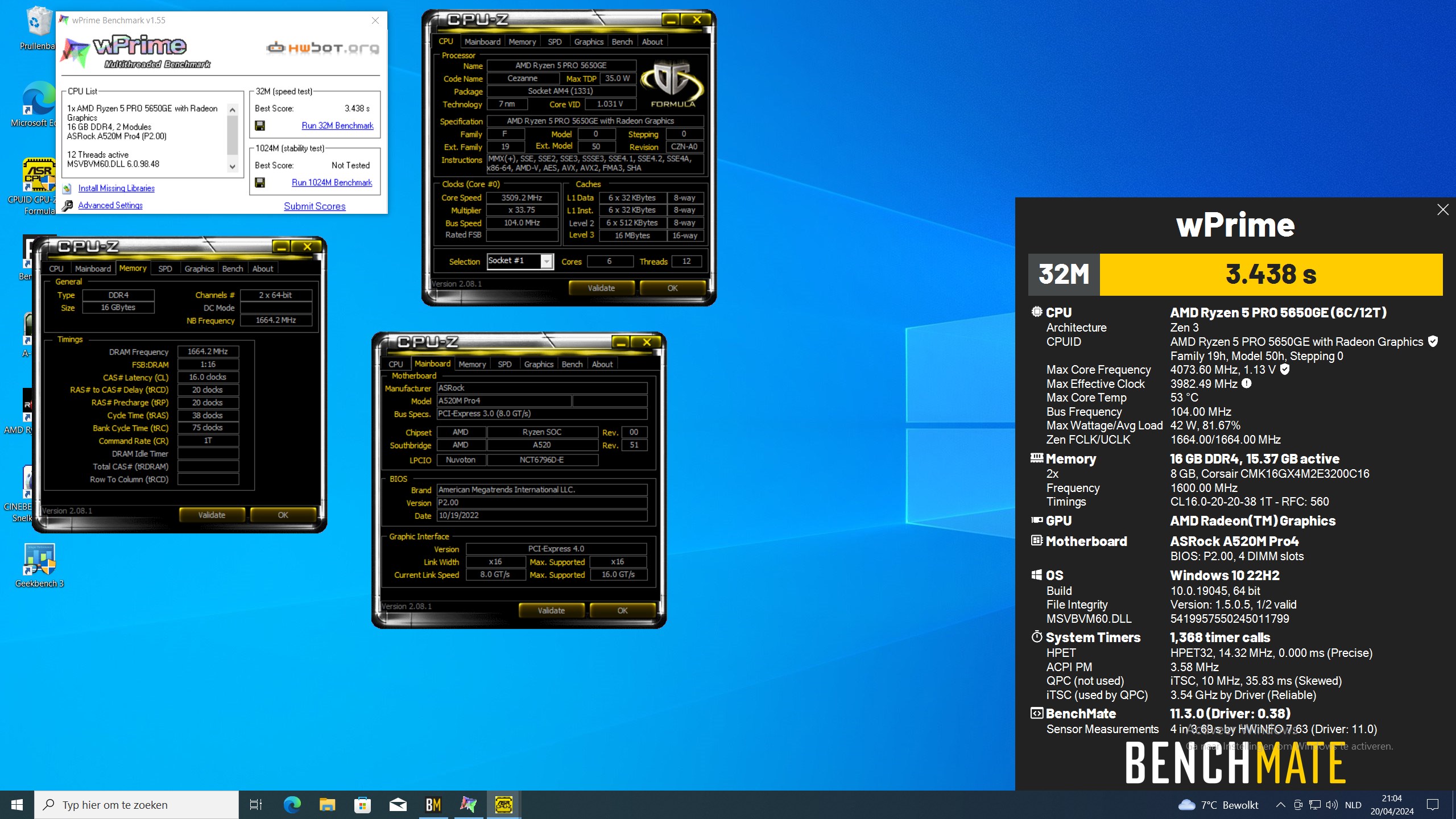Open the Geekbench 3 desktop shortcut

39,564
